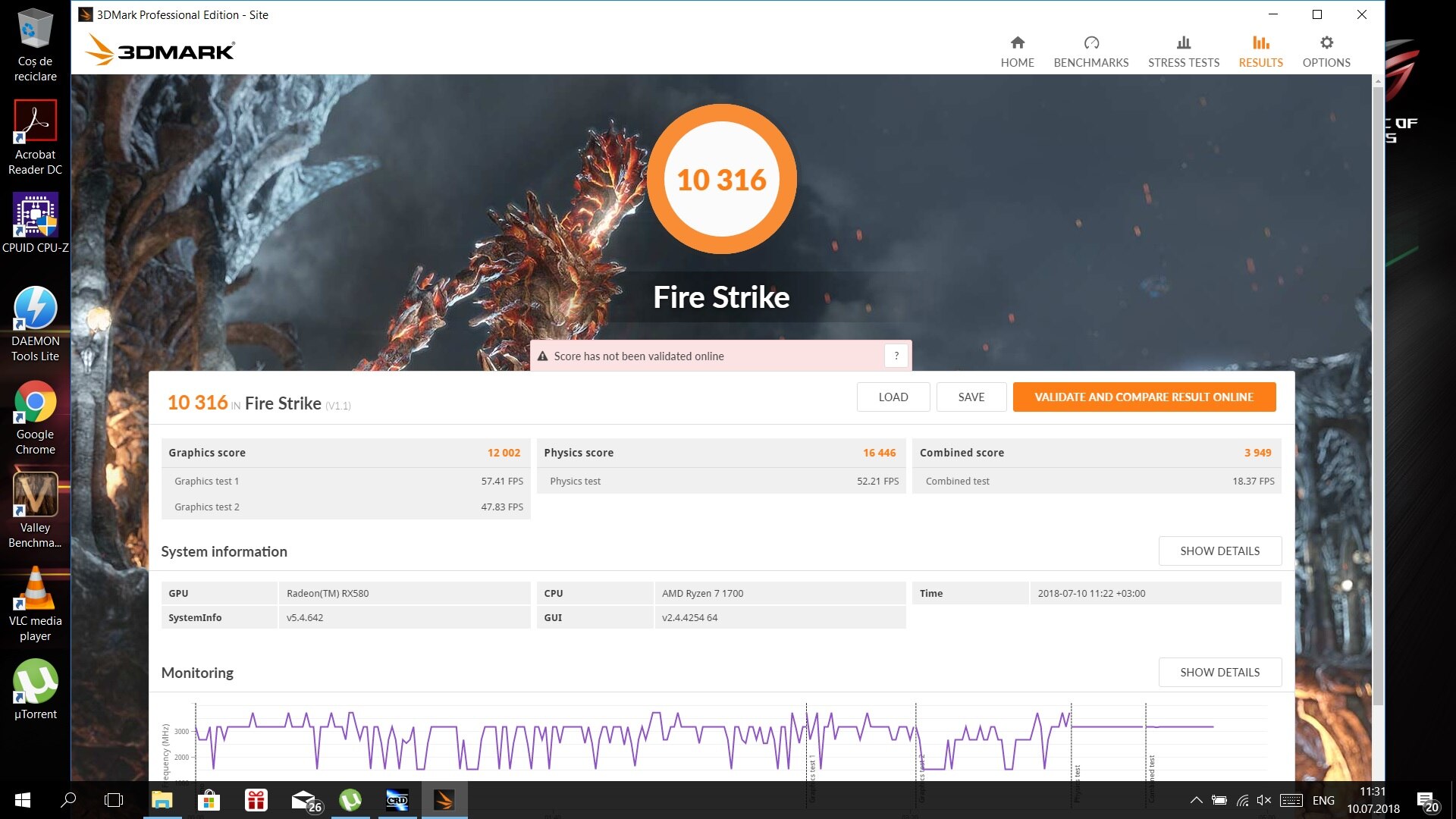Select the Physics test row
Viewport: 1456px width, 819px height.
tap(721, 481)
